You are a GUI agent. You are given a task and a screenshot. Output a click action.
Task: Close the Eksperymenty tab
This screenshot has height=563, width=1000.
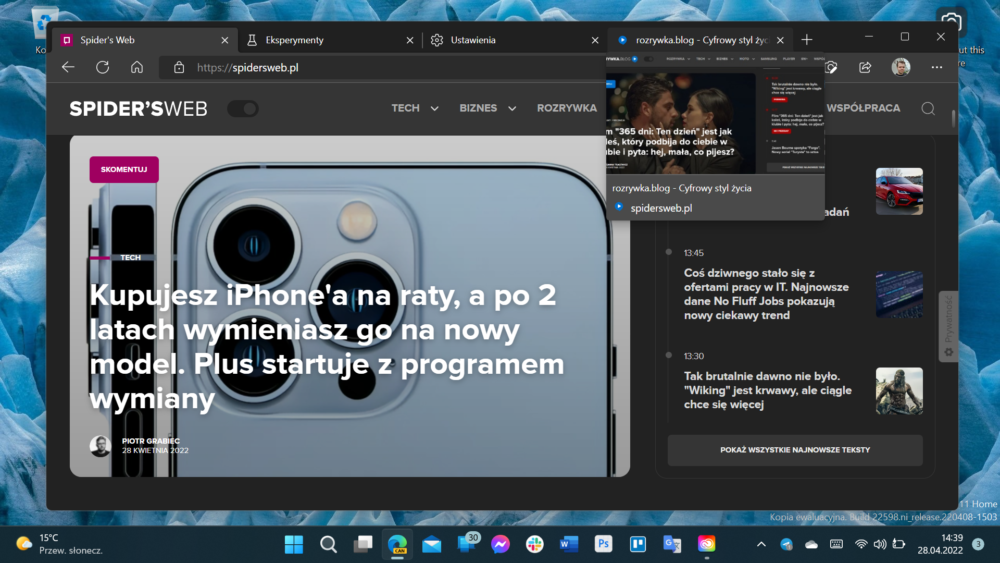(409, 40)
